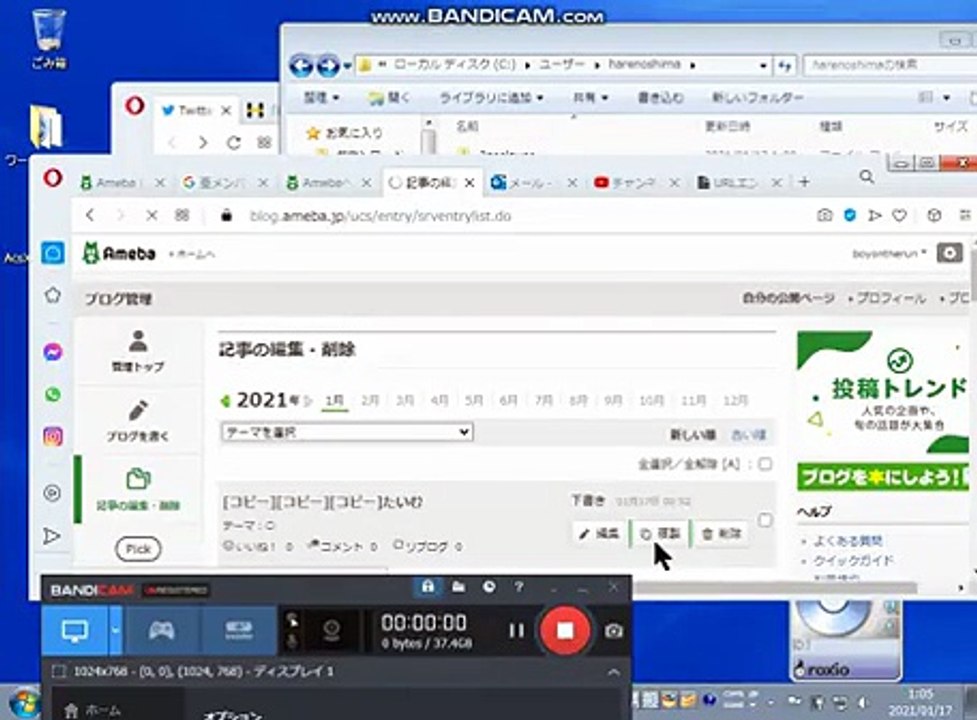Image resolution: width=977 pixels, height=720 pixels.
Task: Click the 編集 button for the entry
Action: tap(599, 533)
